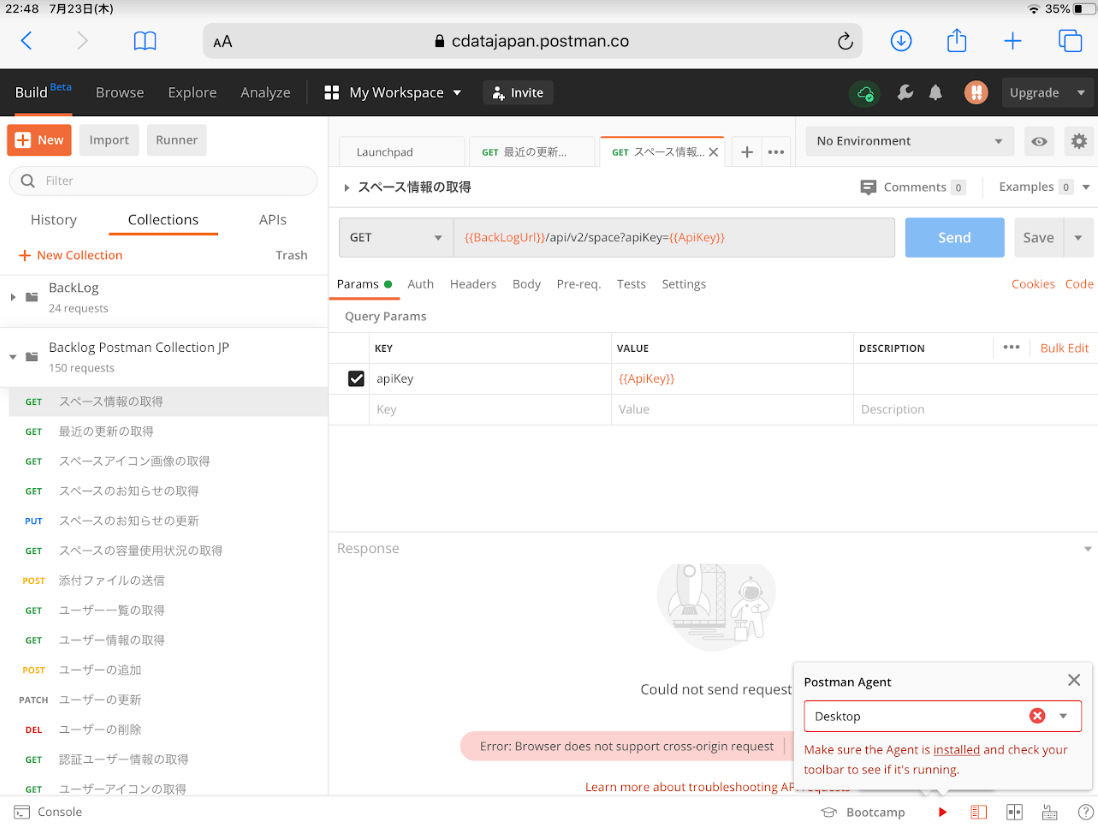The height and width of the screenshot is (824, 1098).
Task: Open the APIs sidebar tab
Action: pyautogui.click(x=272, y=220)
